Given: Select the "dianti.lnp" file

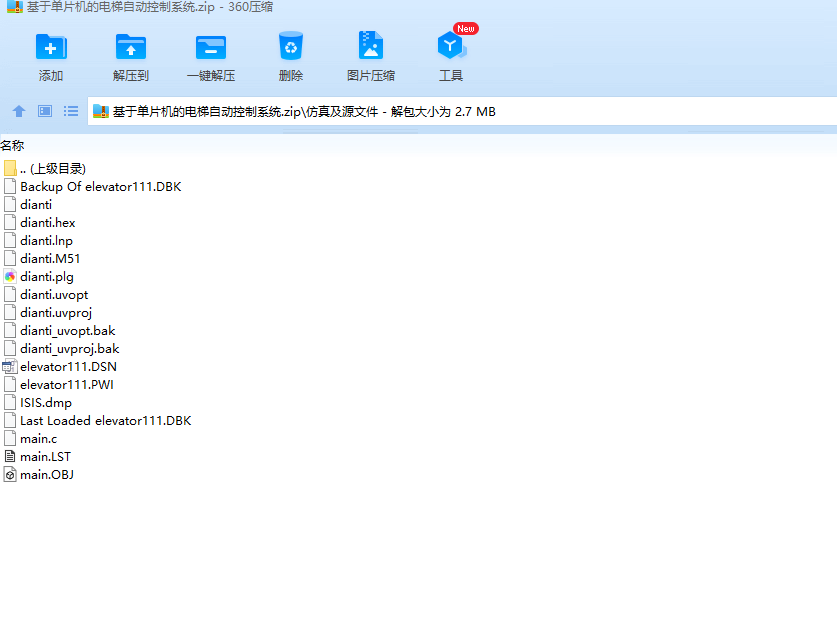Looking at the screenshot, I should (x=46, y=241).
